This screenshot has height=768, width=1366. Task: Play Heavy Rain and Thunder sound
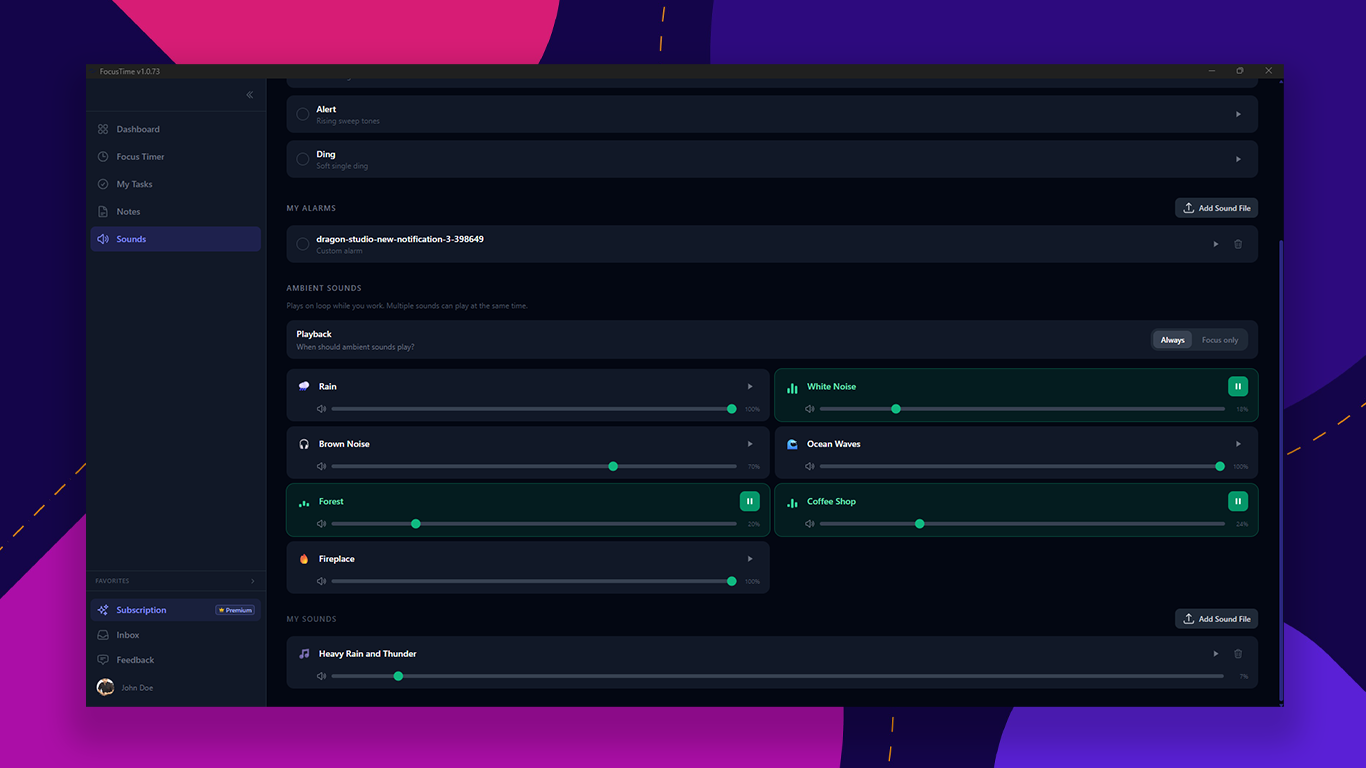pyautogui.click(x=1216, y=654)
